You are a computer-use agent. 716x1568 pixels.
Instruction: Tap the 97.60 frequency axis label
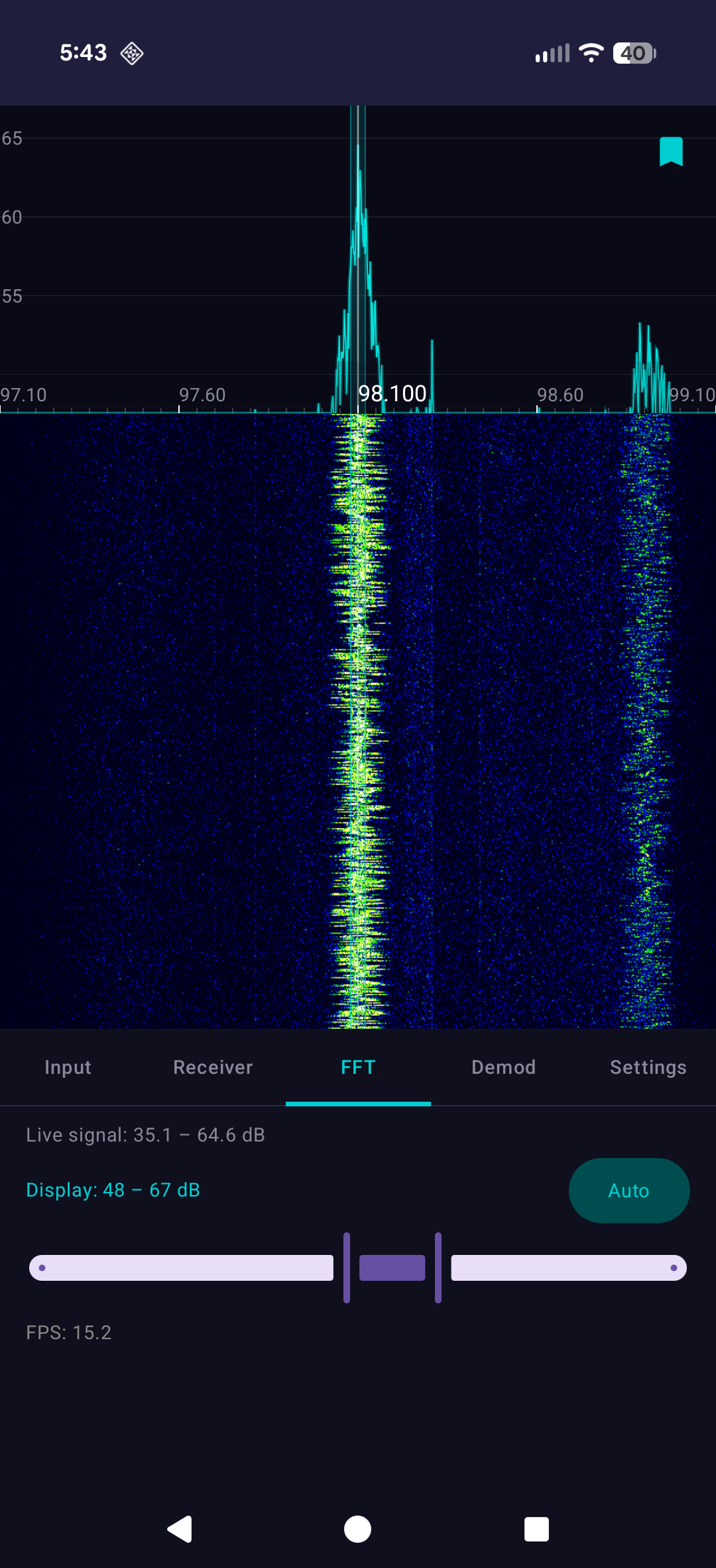(202, 395)
